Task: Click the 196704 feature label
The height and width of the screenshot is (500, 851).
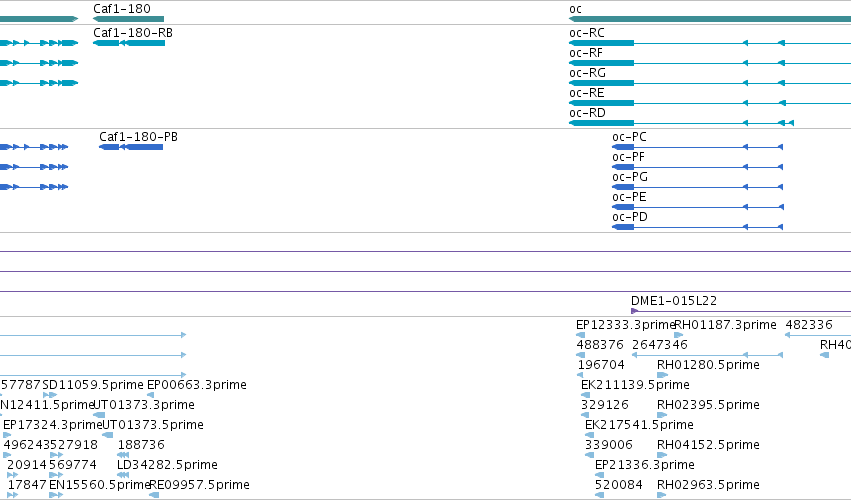Action: [x=601, y=365]
